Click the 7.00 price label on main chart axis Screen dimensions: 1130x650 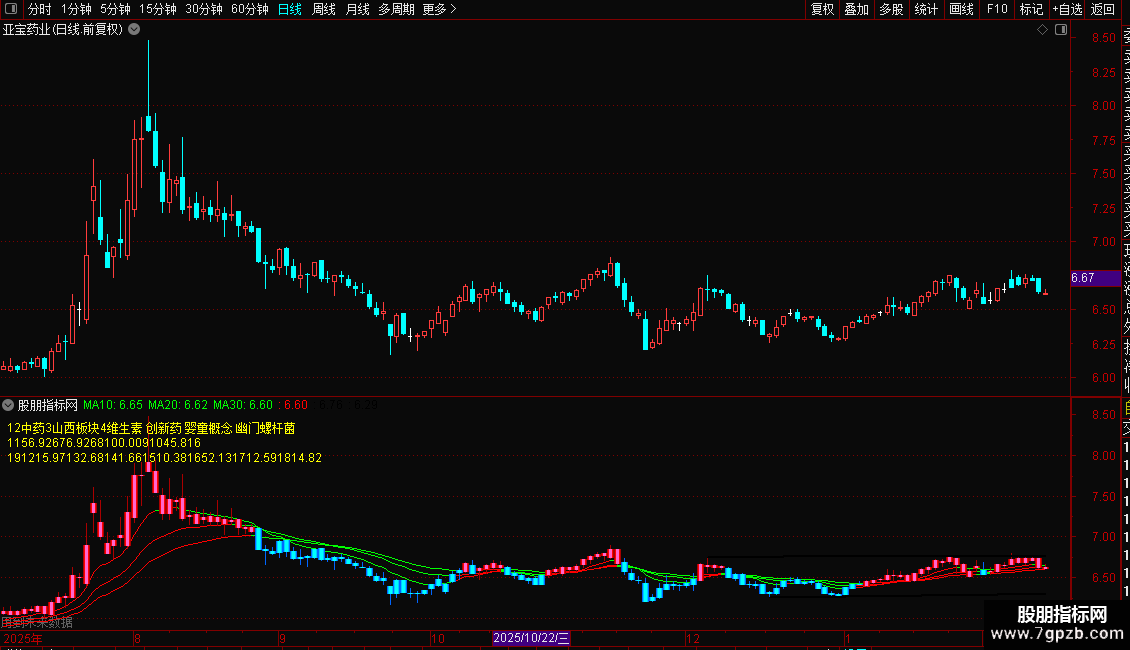[x=1103, y=242]
